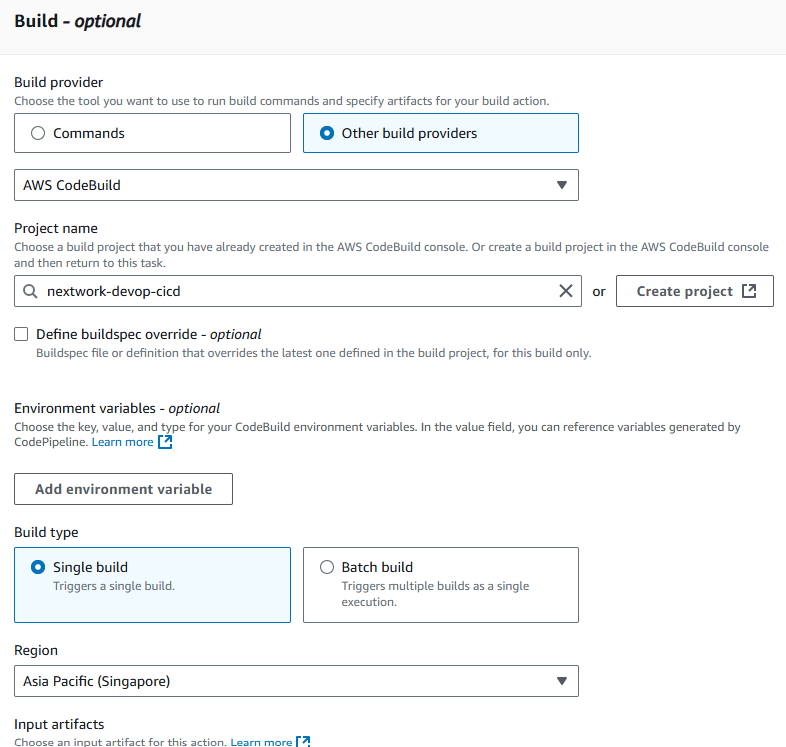Viewport: 786px width, 747px height.
Task: Enable Define buildspec override checkbox
Action: coord(21,334)
